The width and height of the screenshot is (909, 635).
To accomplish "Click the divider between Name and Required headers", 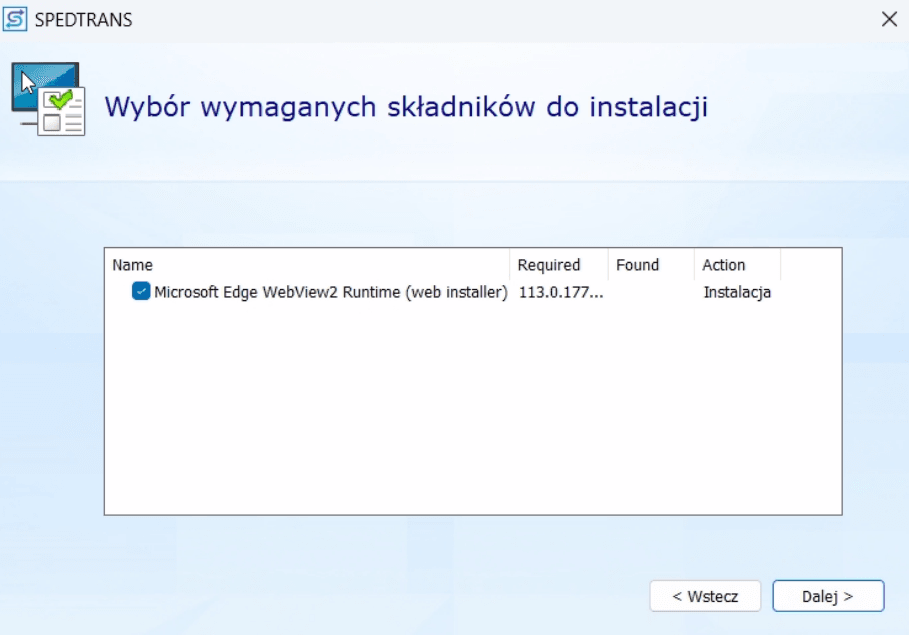I will pyautogui.click(x=510, y=265).
